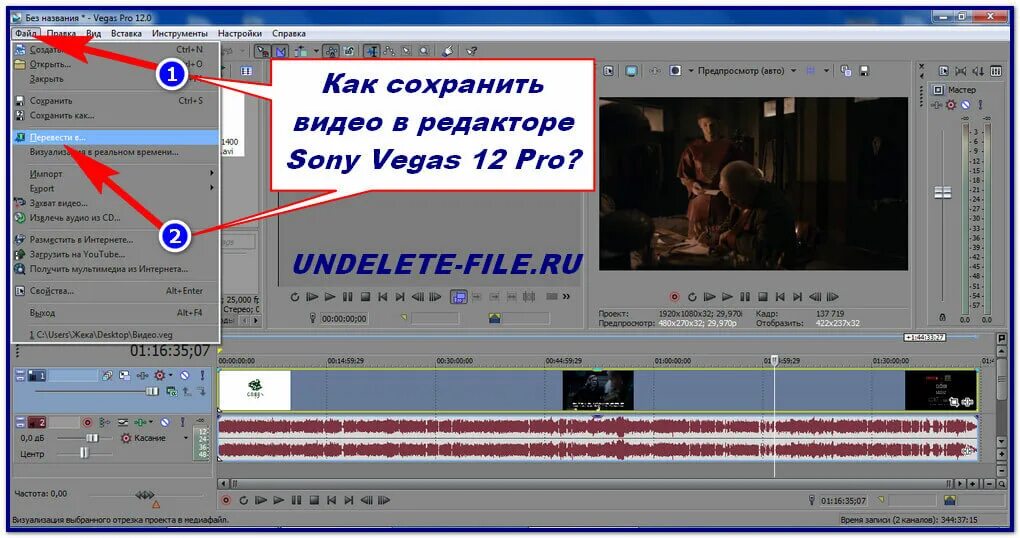Open the preview overlays grid dropdown arrow
Image resolution: width=1020 pixels, height=538 pixels.
[x=826, y=70]
